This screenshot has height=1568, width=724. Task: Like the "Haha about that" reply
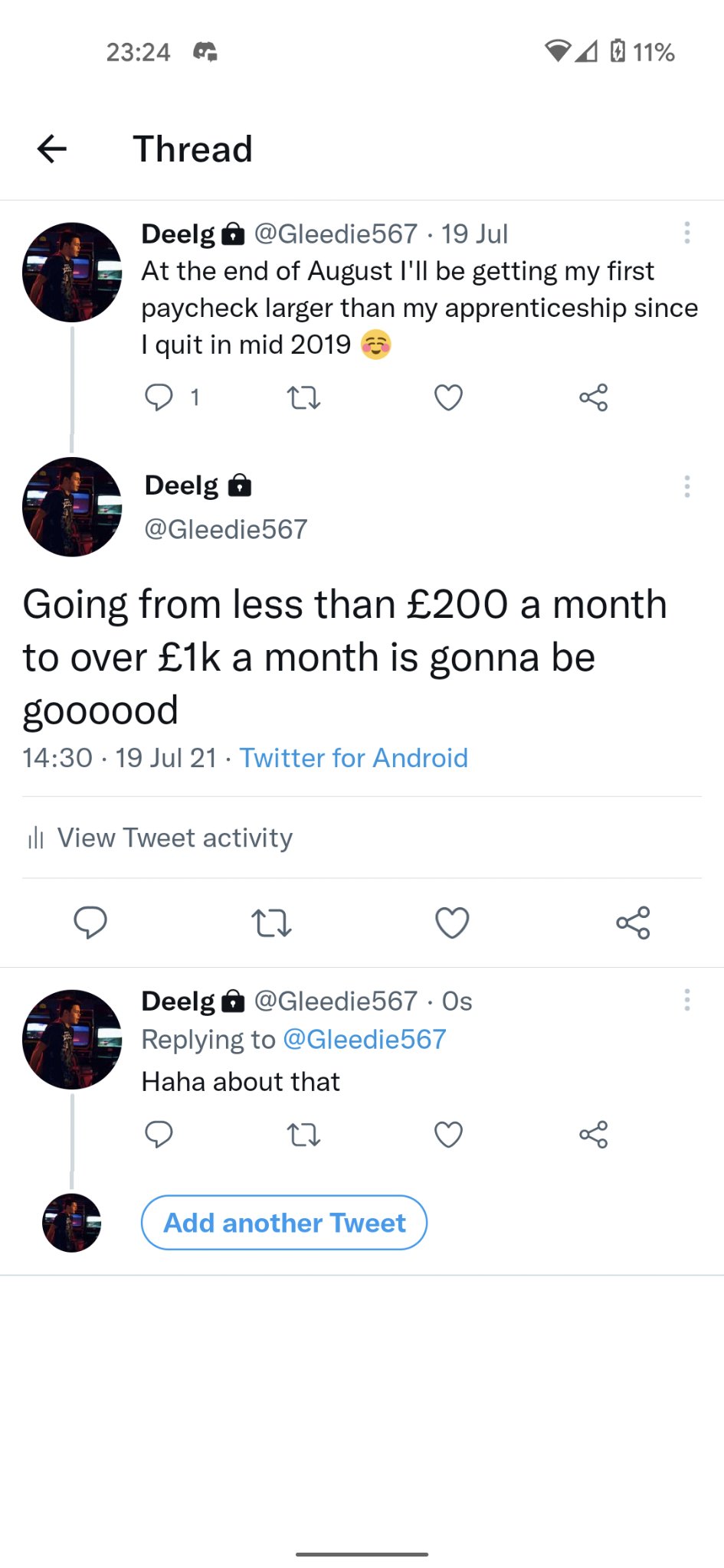(448, 1134)
